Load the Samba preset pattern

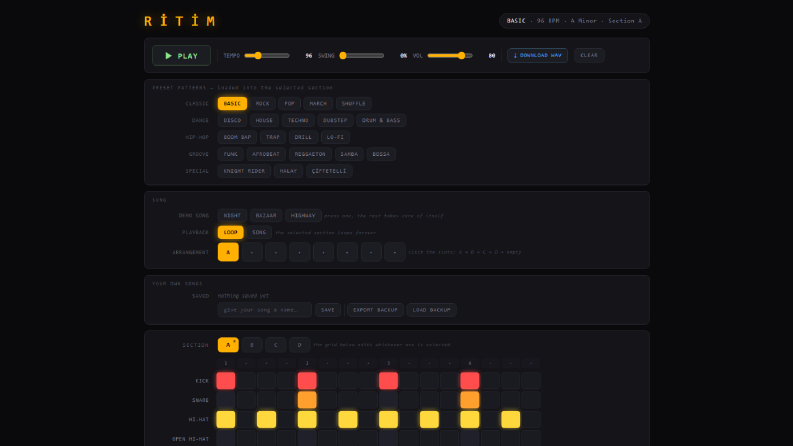coord(349,154)
